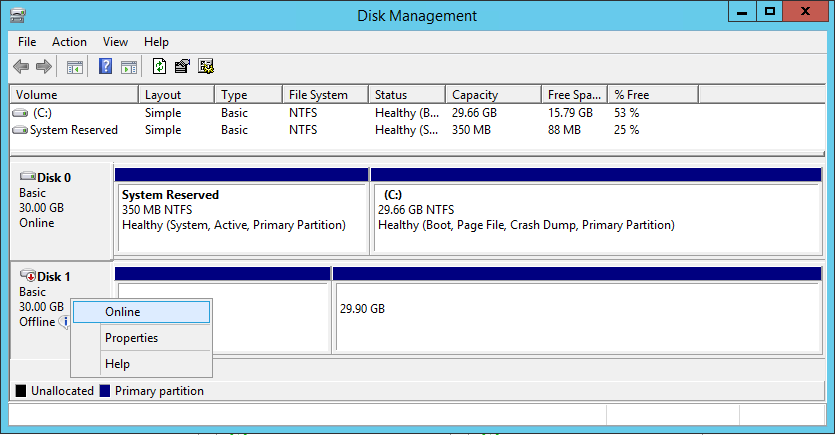Image resolution: width=835 pixels, height=435 pixels.
Task: Click the Disk 0 drive icon
Action: [x=28, y=176]
